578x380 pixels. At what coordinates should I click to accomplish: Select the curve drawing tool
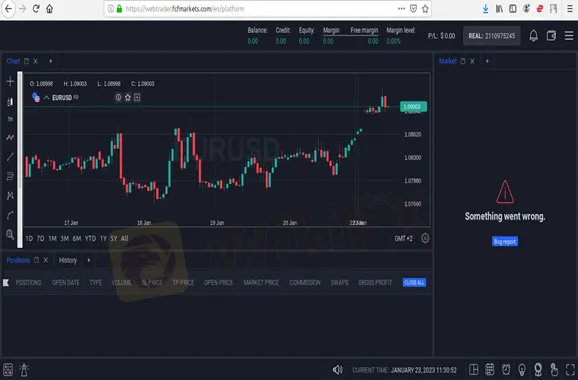(10, 215)
